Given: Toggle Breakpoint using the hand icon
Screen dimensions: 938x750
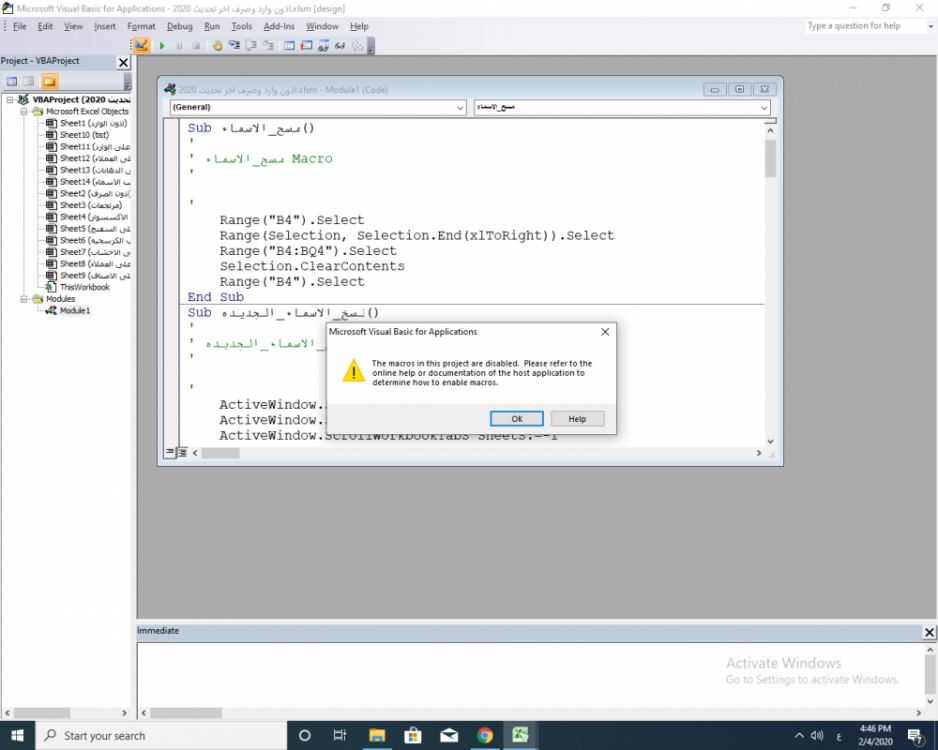Looking at the screenshot, I should (217, 45).
